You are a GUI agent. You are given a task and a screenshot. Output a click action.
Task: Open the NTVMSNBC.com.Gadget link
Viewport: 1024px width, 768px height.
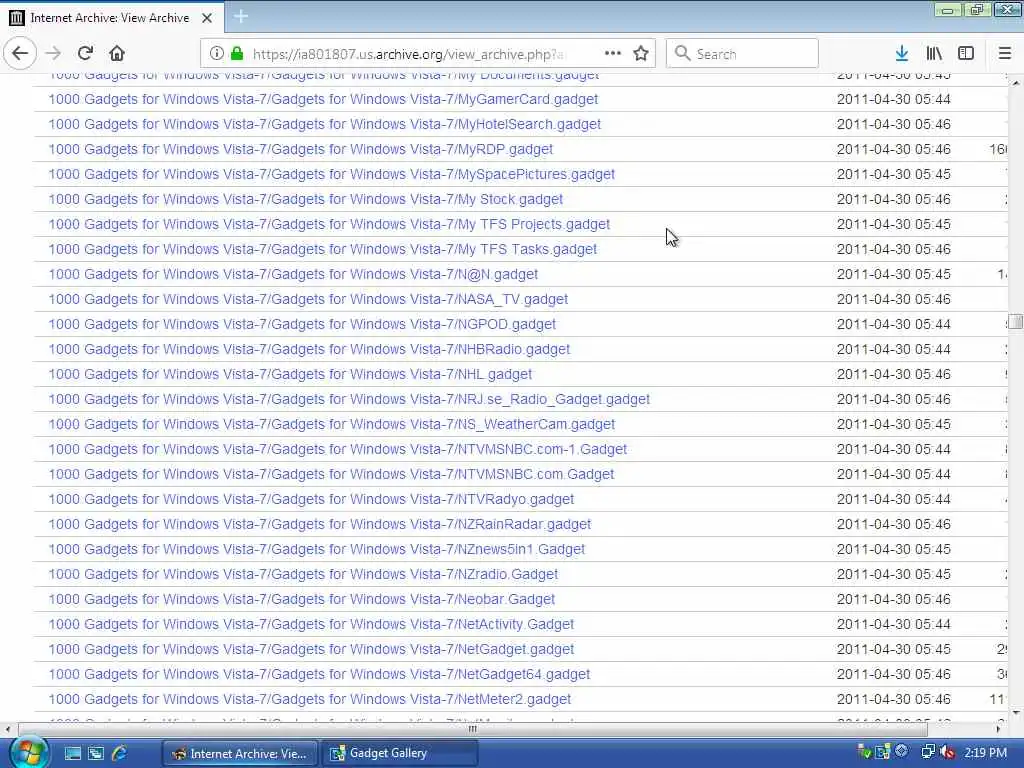(331, 474)
